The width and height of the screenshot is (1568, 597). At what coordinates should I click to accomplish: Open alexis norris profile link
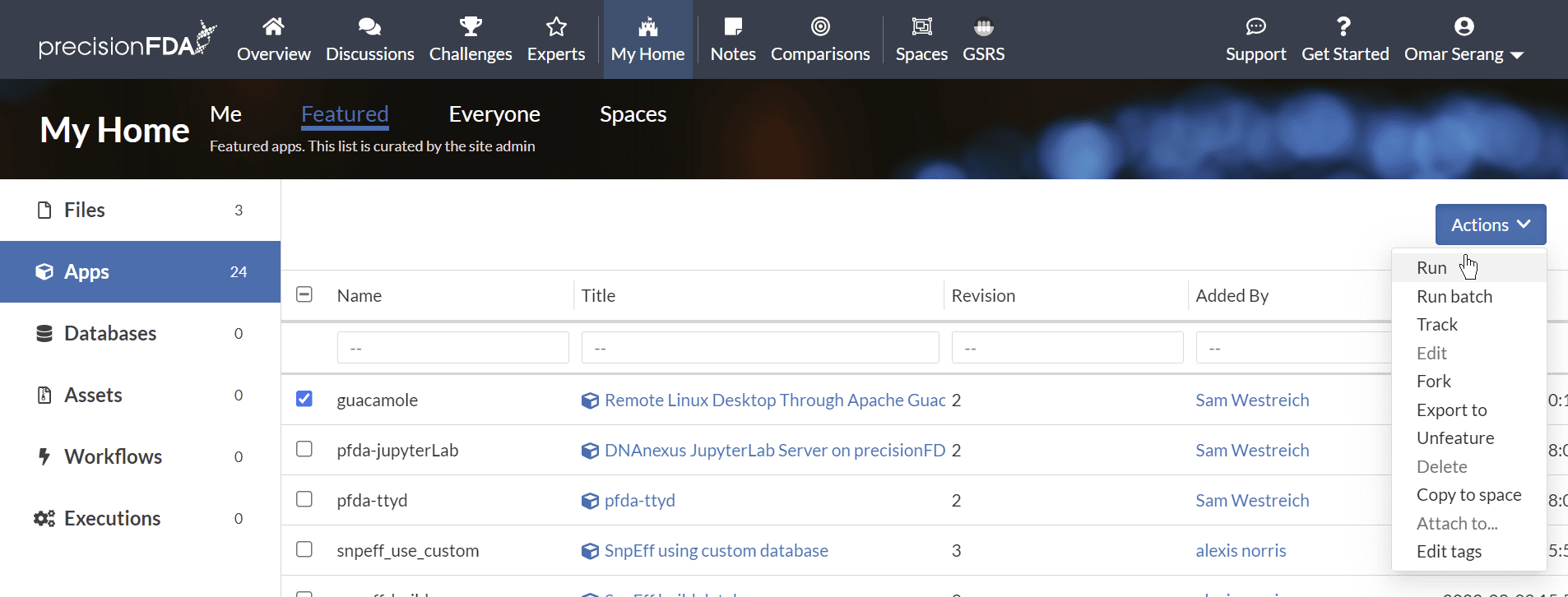coord(1241,551)
